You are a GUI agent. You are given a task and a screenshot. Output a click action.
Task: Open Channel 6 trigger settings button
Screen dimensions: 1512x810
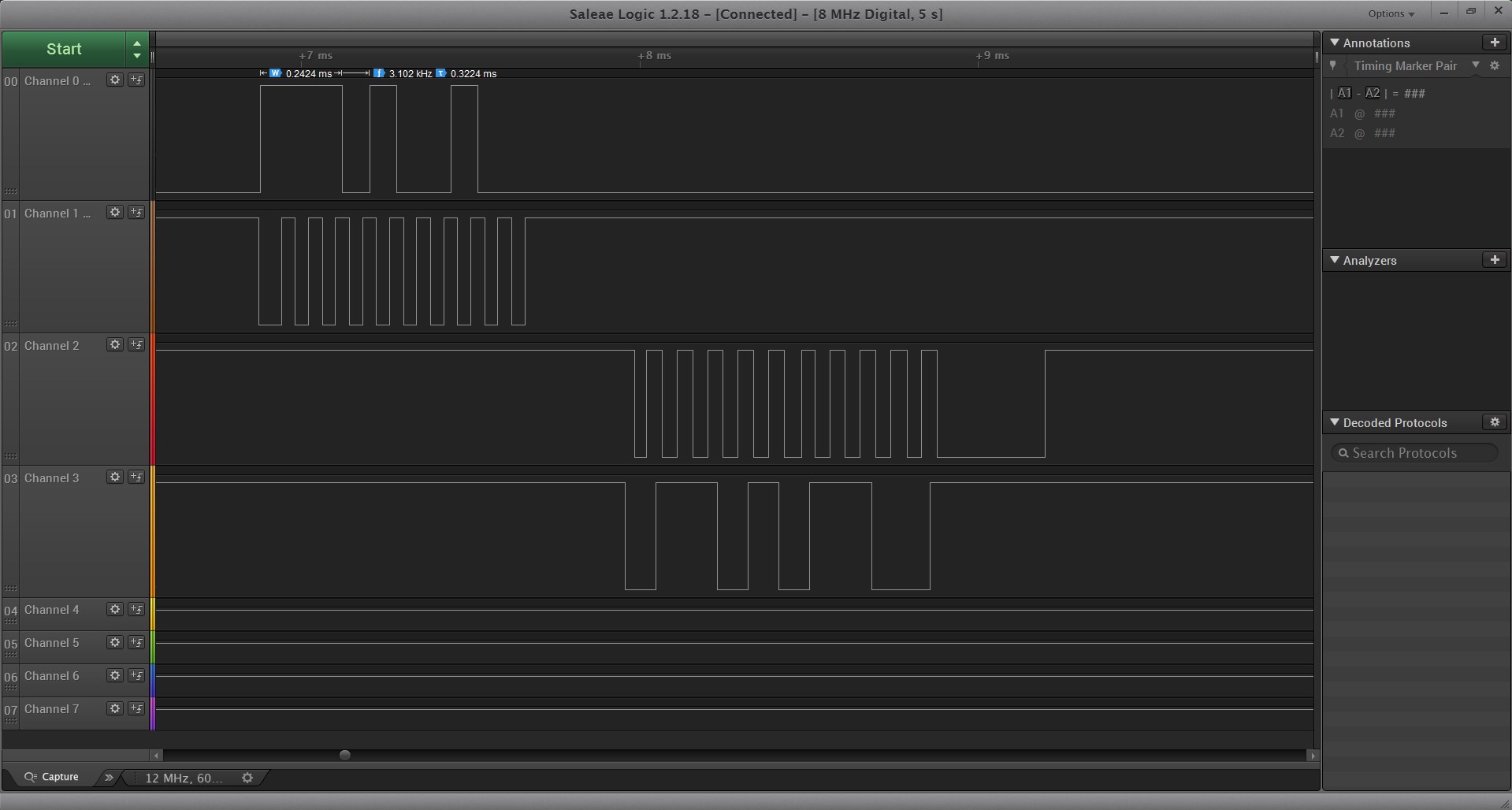[136, 675]
